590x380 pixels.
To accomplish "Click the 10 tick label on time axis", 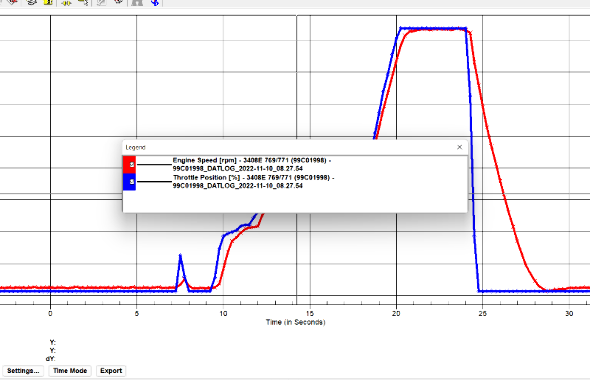I will coord(223,313).
